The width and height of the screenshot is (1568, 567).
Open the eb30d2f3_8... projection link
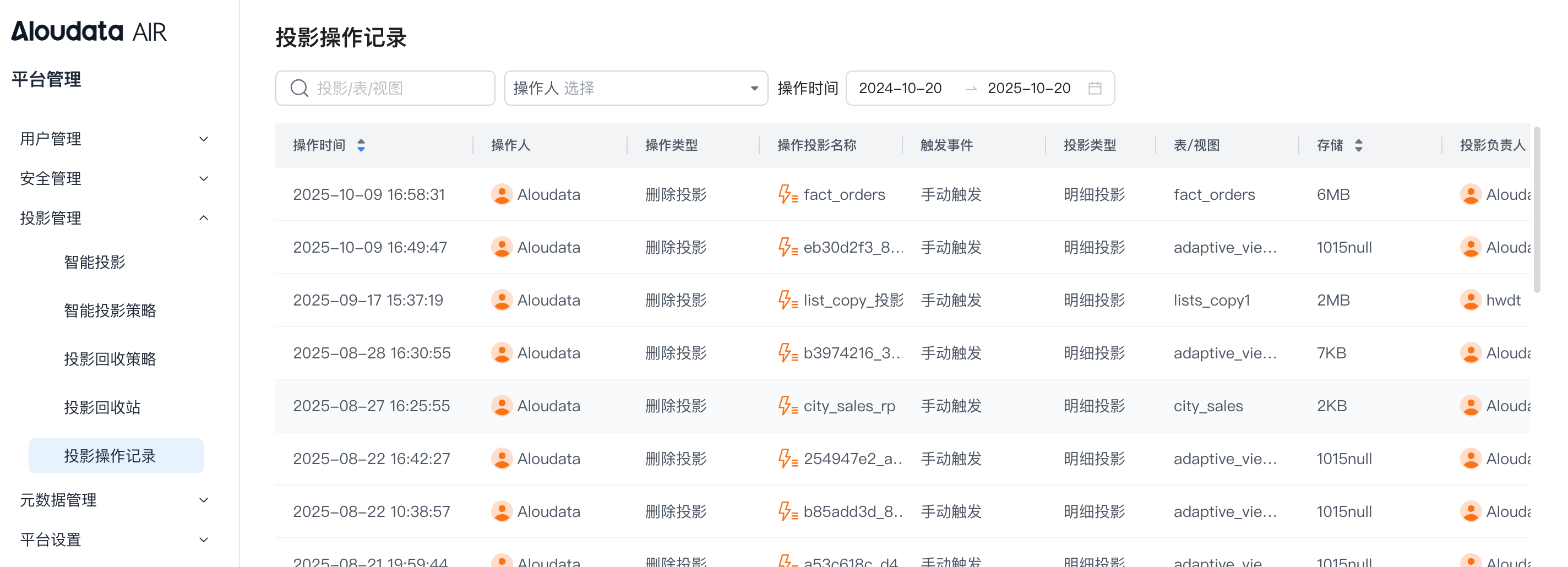(853, 248)
